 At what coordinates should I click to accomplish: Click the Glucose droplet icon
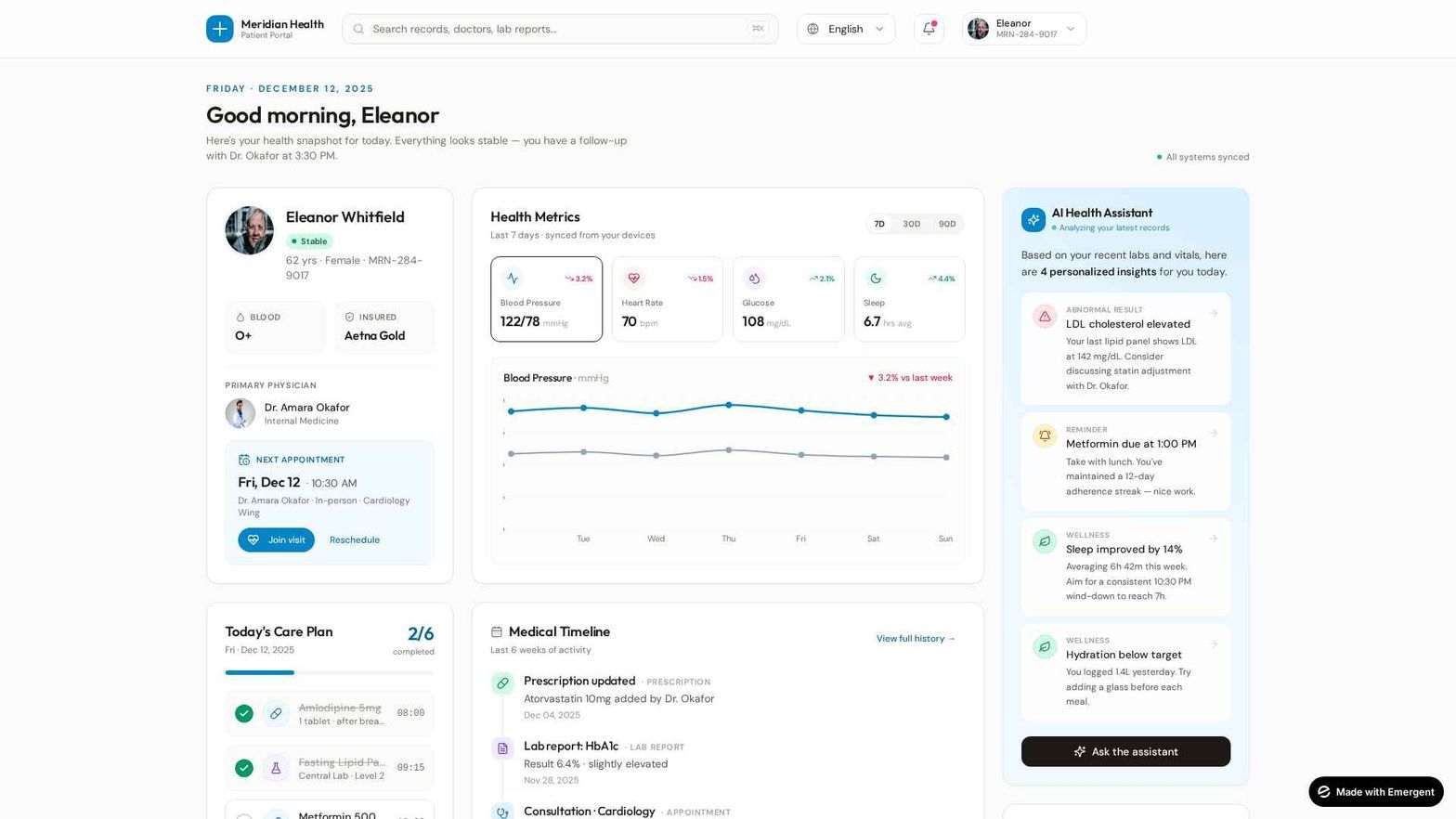click(x=754, y=278)
